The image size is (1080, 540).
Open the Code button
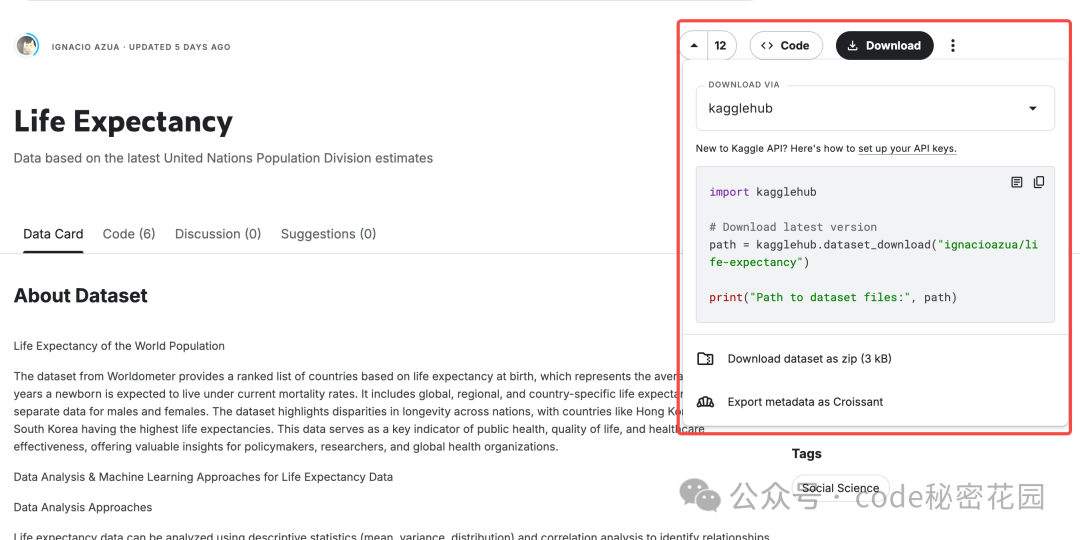[x=786, y=45]
